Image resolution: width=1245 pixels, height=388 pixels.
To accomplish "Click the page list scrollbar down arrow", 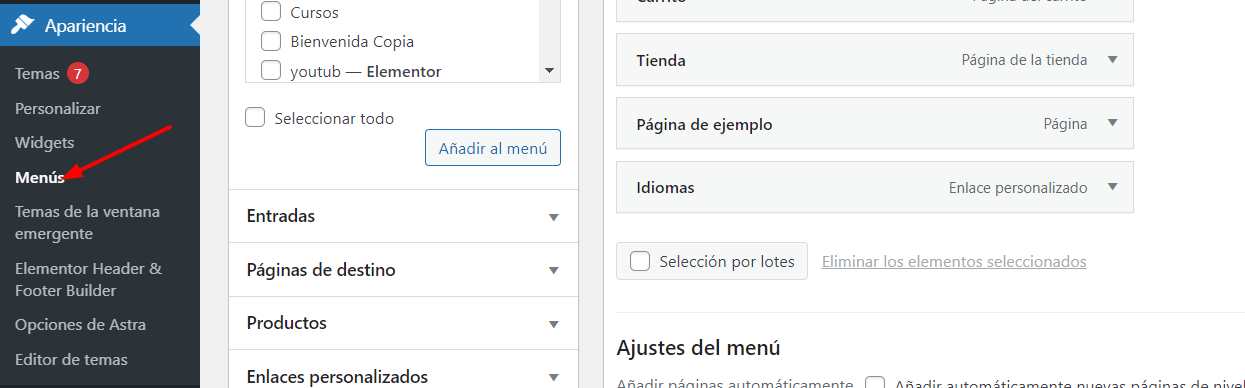I will click(x=548, y=71).
